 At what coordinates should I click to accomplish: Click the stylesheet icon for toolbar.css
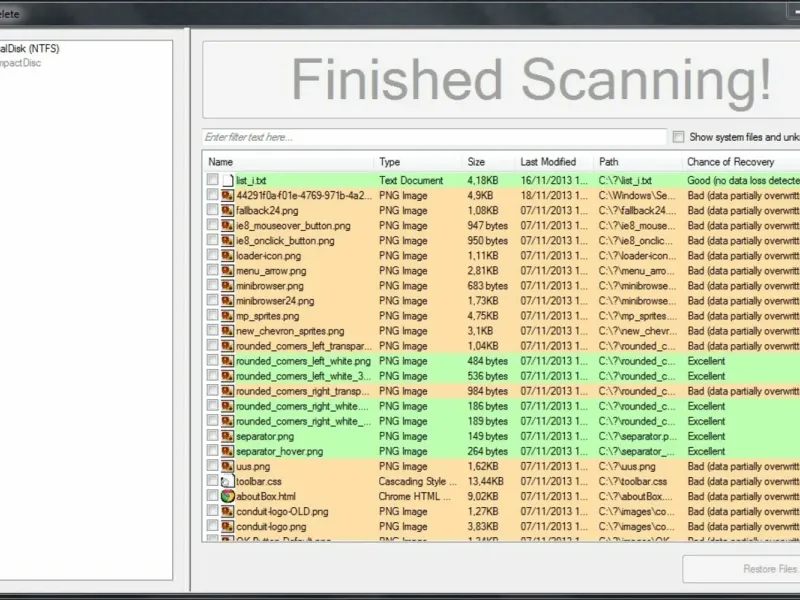point(228,481)
